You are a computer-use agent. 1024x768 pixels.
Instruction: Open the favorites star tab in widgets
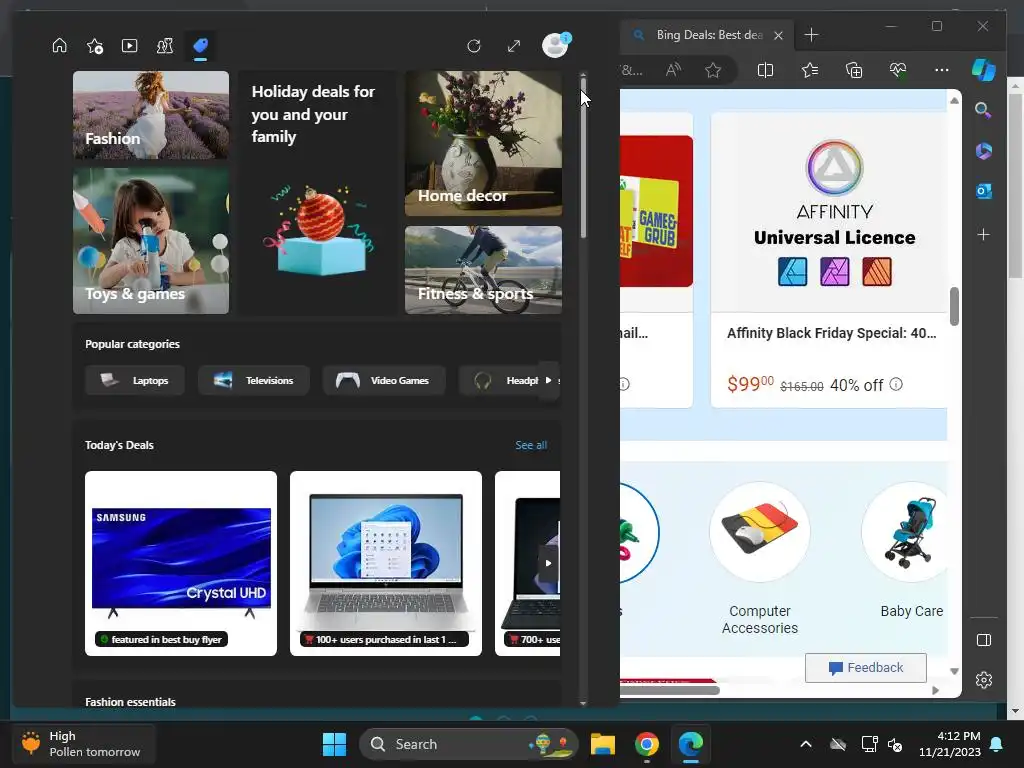(x=95, y=46)
